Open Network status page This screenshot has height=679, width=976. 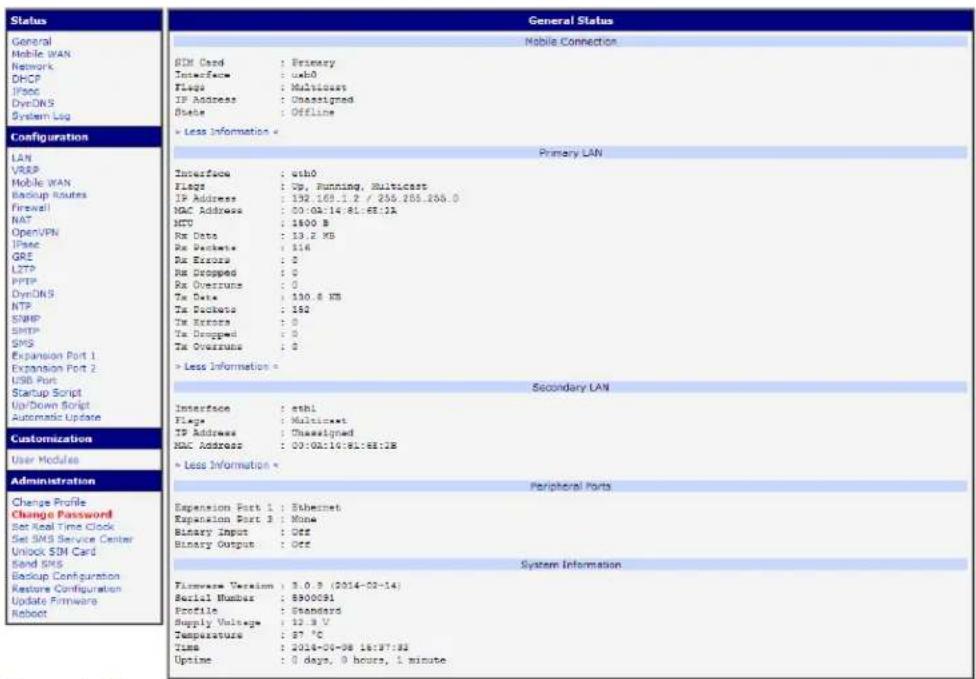tap(32, 67)
